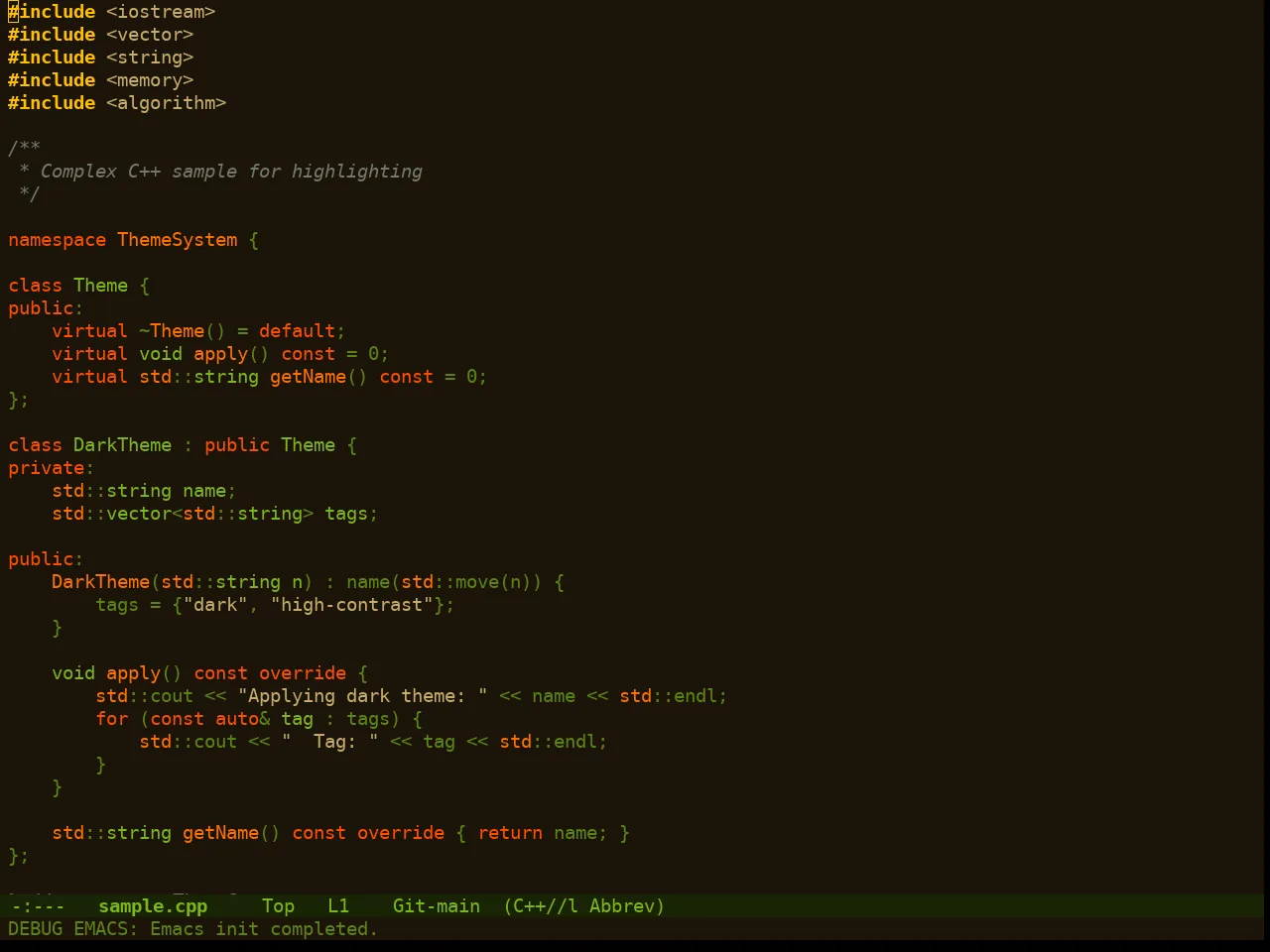Click the string "Applying dark theme: "
Screen dimensions: 1270x952
[362, 696]
